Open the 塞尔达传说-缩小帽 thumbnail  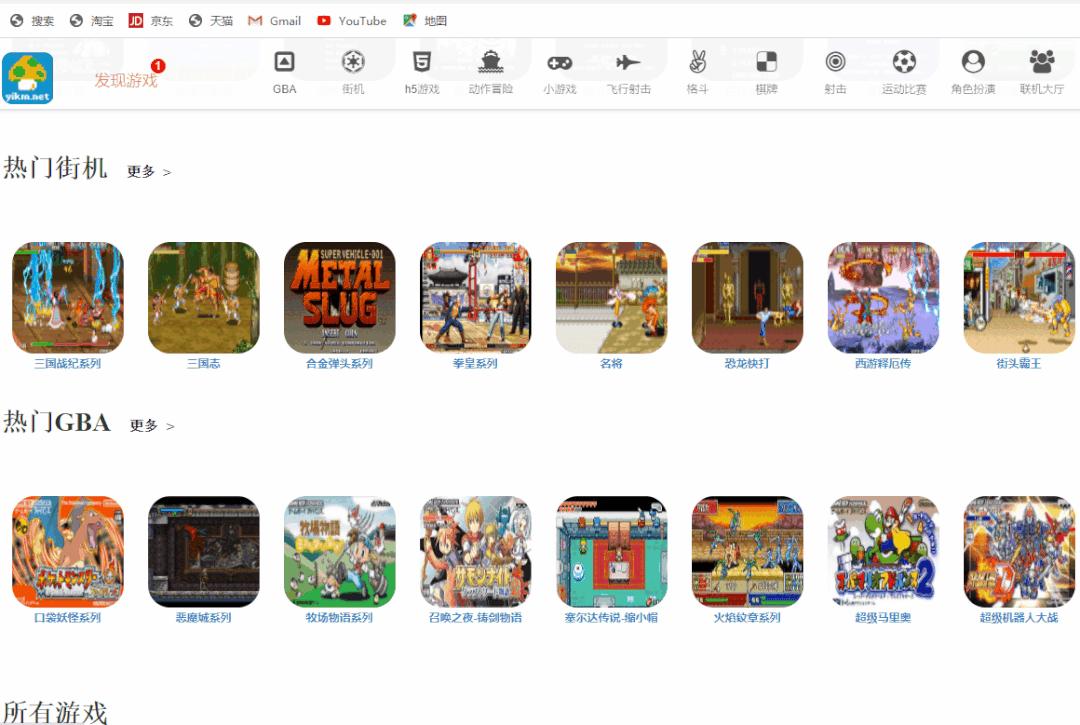(612, 551)
